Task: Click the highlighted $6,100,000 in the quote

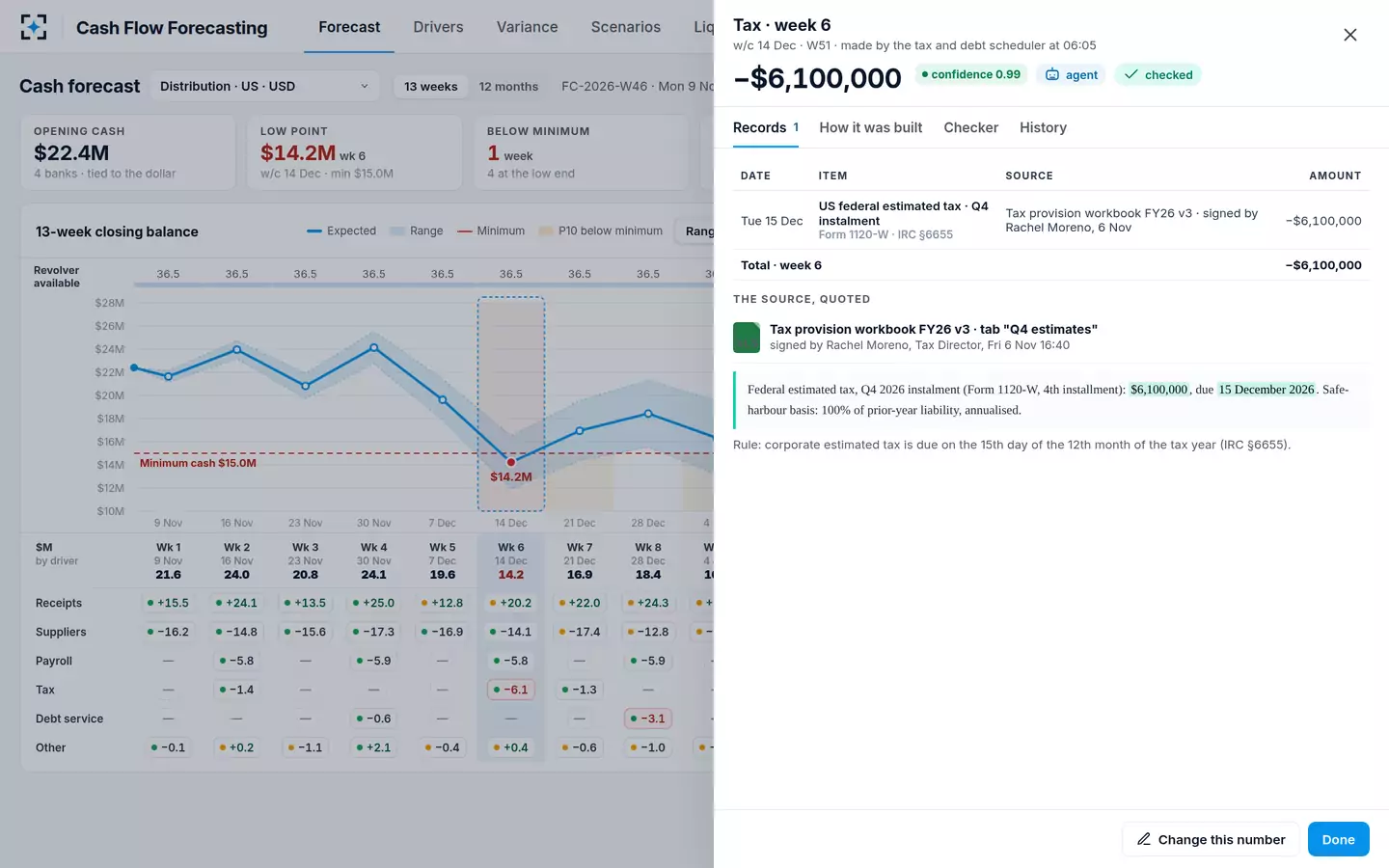Action: coord(1159,390)
